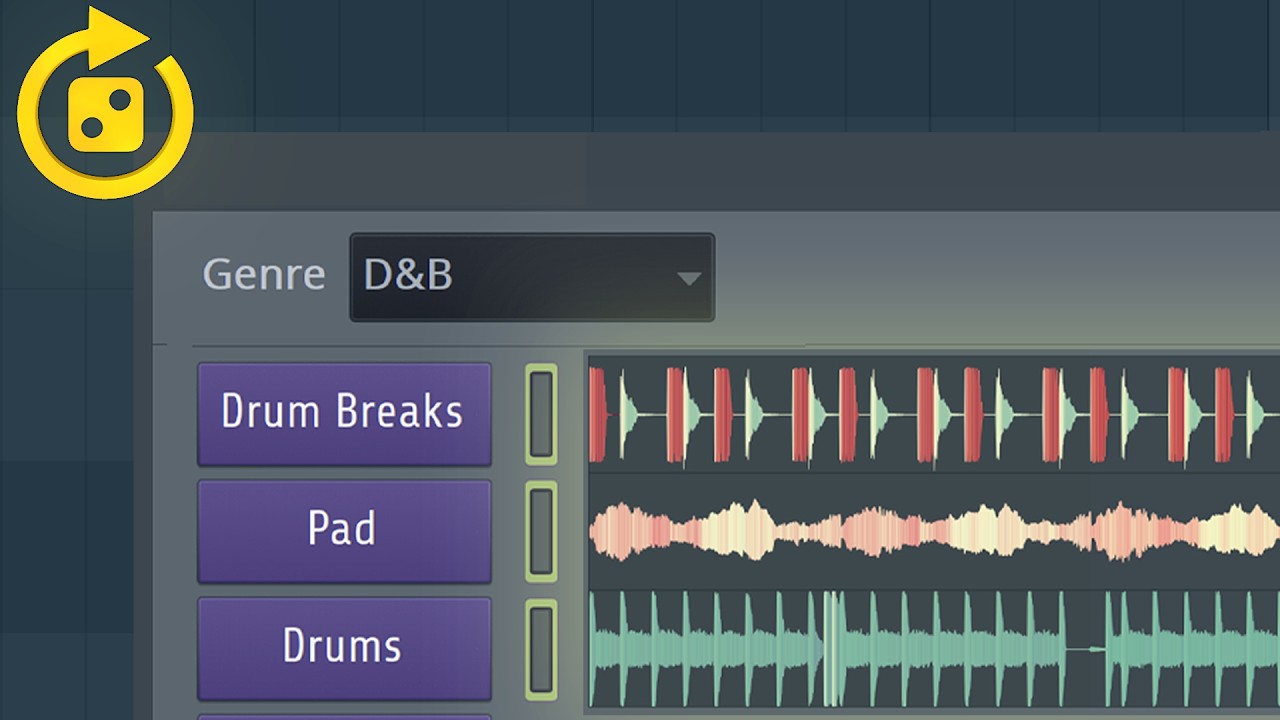The width and height of the screenshot is (1280, 720).
Task: Click the Genre dropdown arrow
Action: pos(688,278)
